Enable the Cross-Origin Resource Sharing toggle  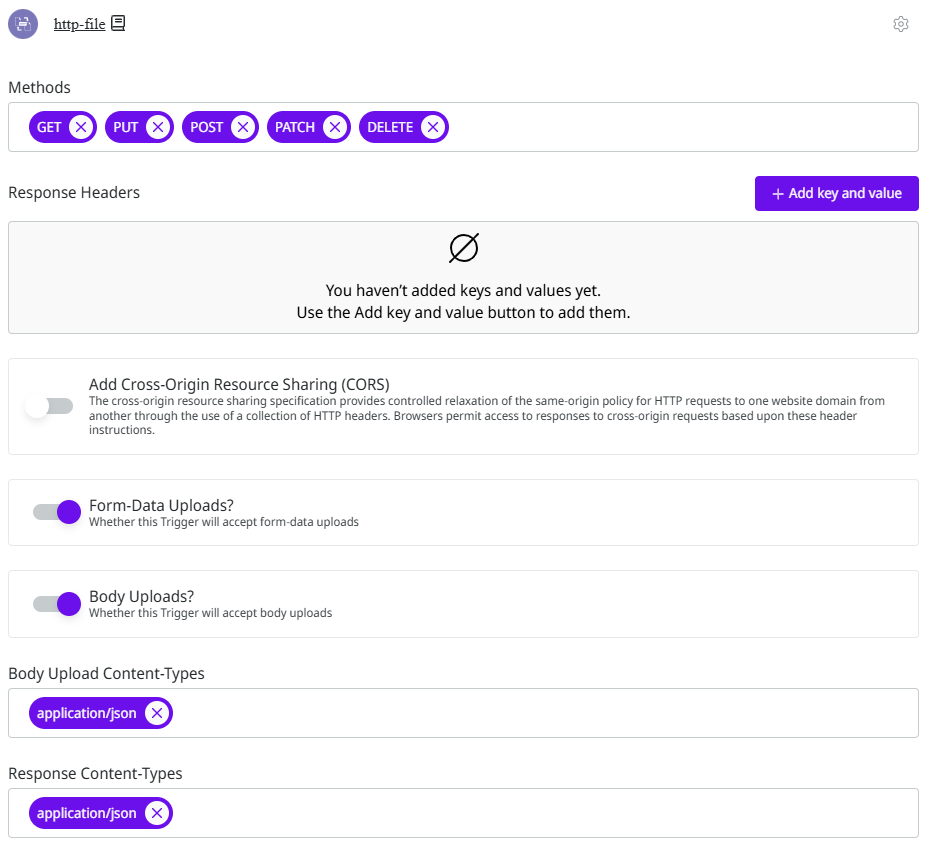(51, 406)
